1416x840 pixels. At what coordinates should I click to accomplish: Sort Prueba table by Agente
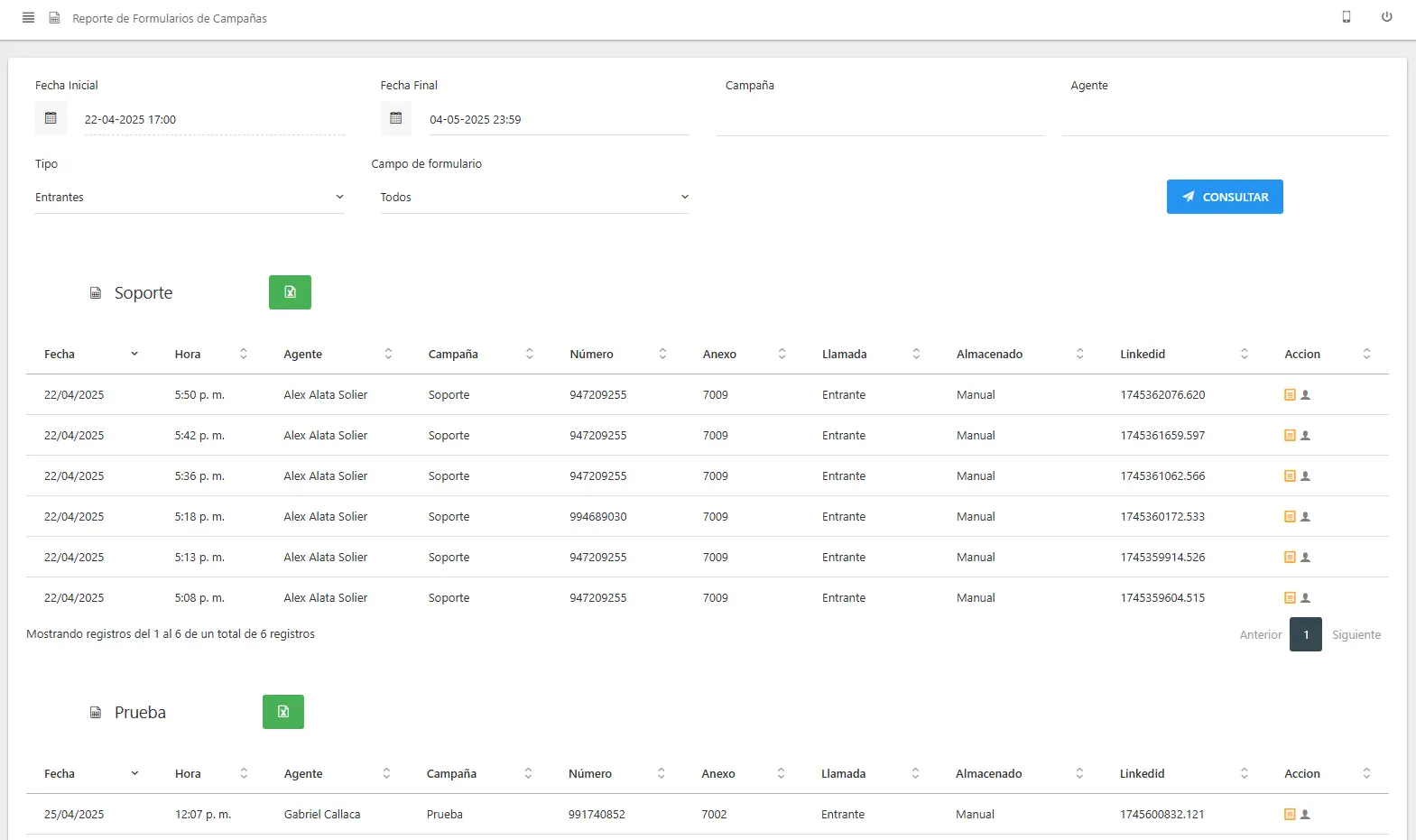(338, 773)
